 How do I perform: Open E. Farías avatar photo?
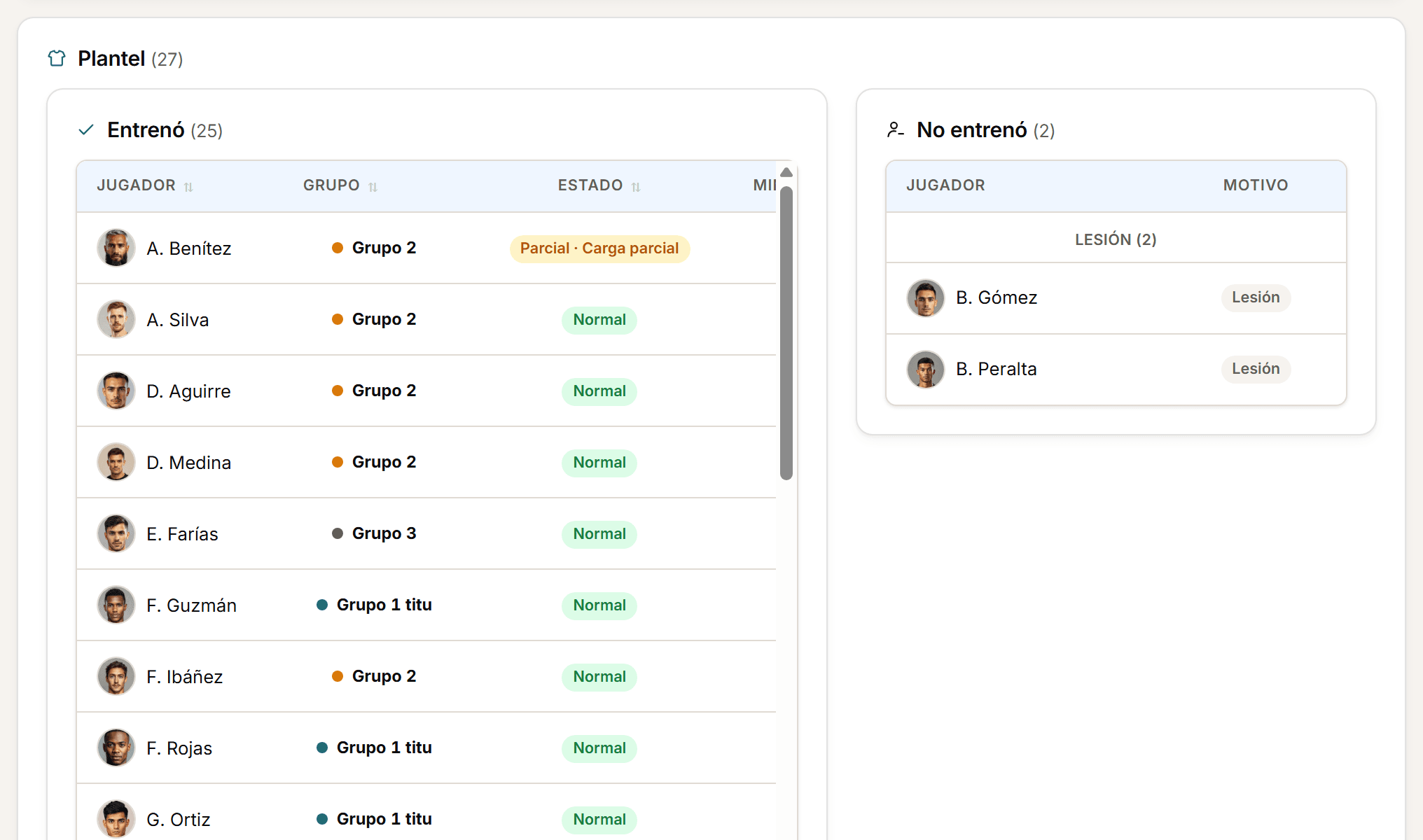[116, 533]
